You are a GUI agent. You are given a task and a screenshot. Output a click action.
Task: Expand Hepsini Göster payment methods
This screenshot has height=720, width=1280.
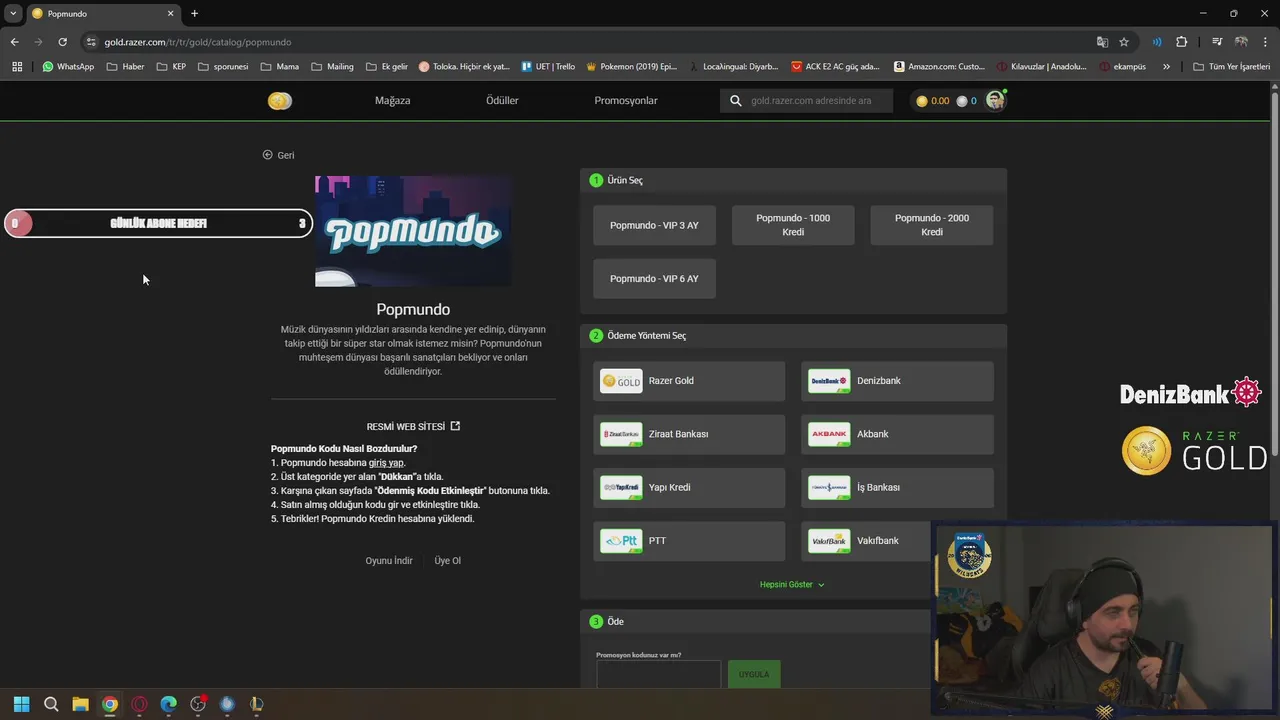pos(792,584)
